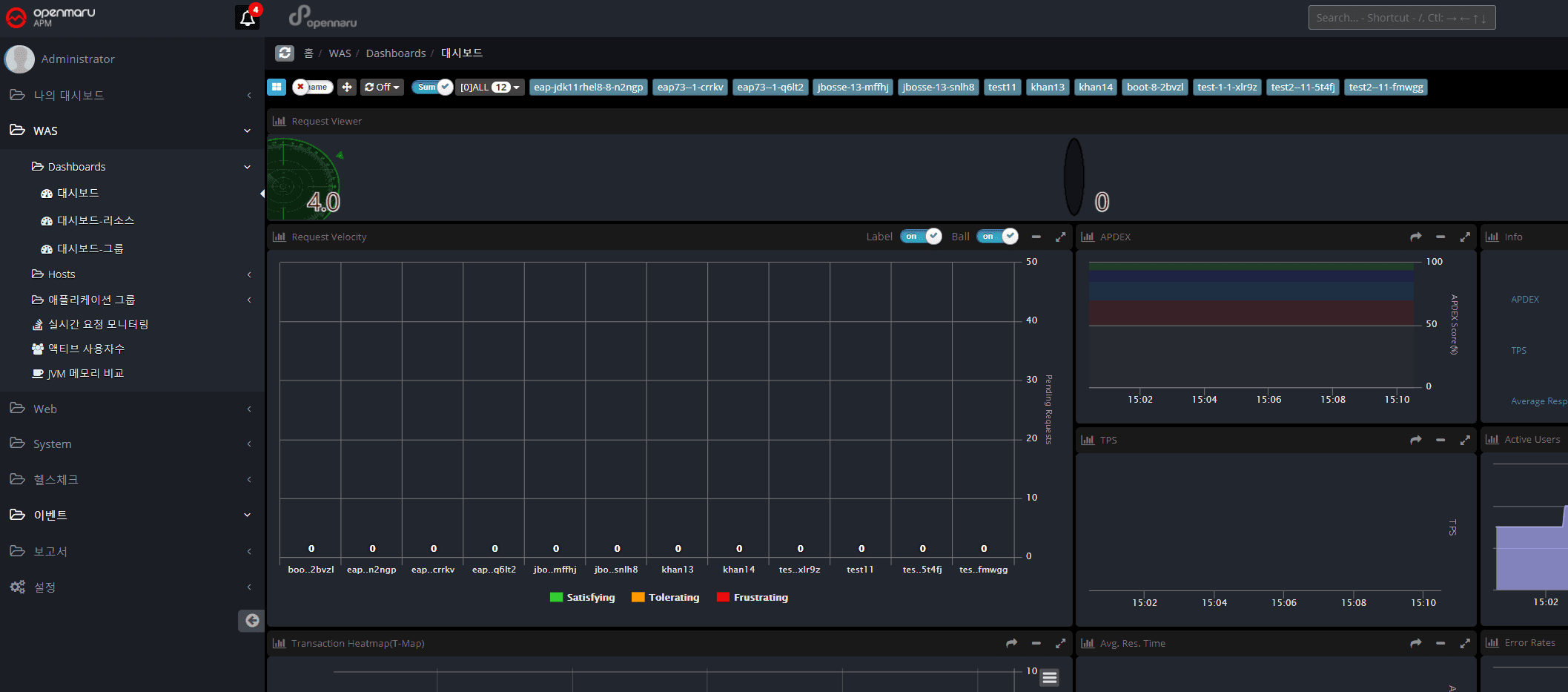Click the Dashboards breadcrumb link
The height and width of the screenshot is (692, 1568).
pos(395,53)
